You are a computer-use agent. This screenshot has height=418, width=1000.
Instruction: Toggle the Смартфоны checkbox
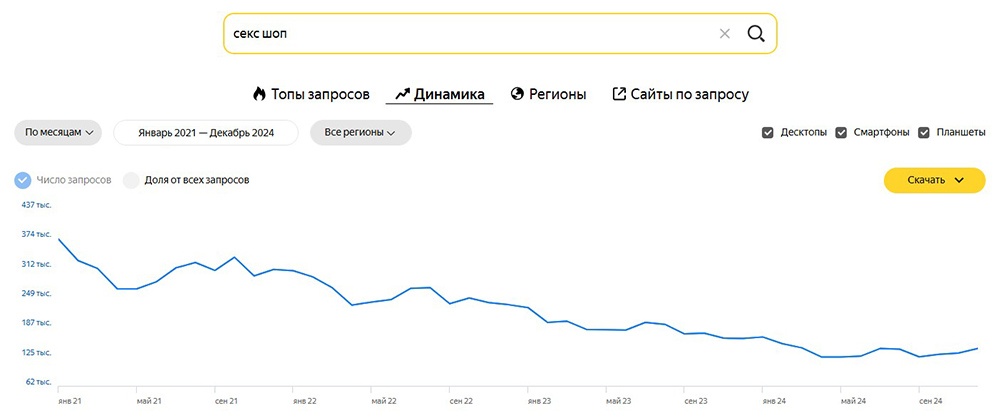(x=841, y=133)
